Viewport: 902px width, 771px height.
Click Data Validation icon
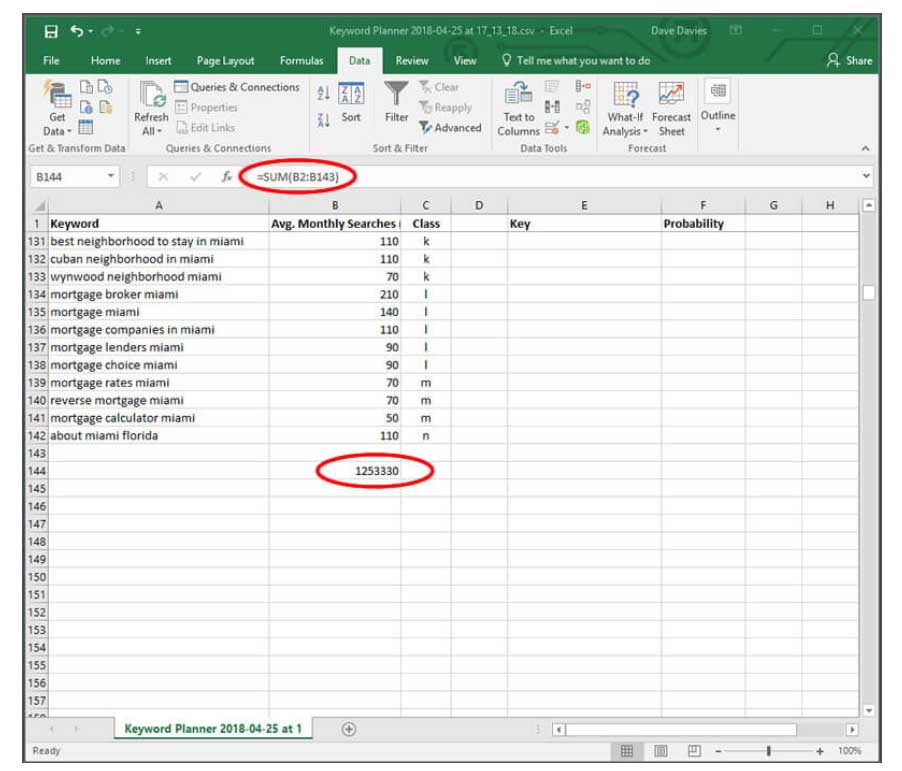[x=552, y=128]
